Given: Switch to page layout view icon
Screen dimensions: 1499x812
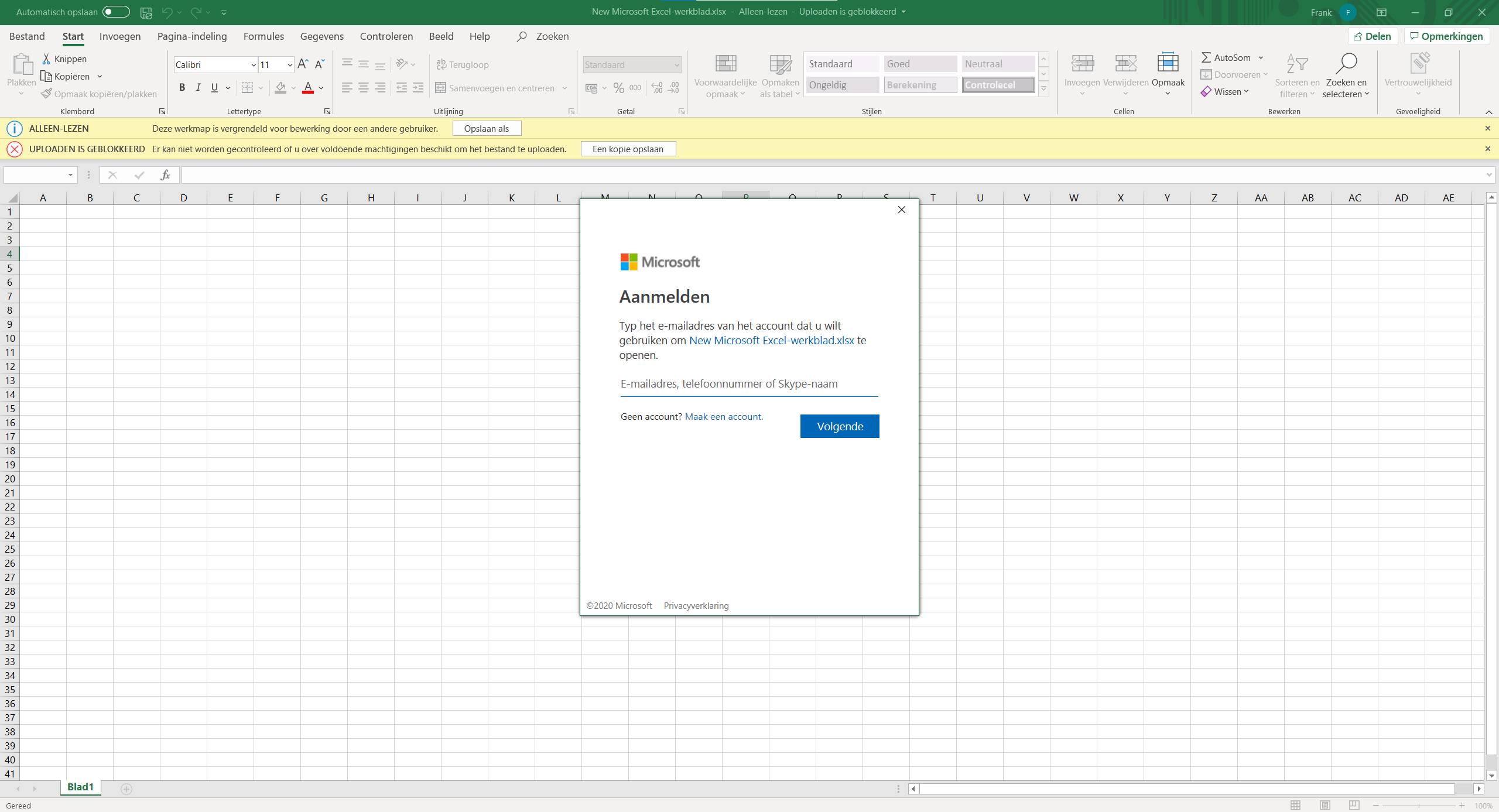Looking at the screenshot, I should (1325, 806).
